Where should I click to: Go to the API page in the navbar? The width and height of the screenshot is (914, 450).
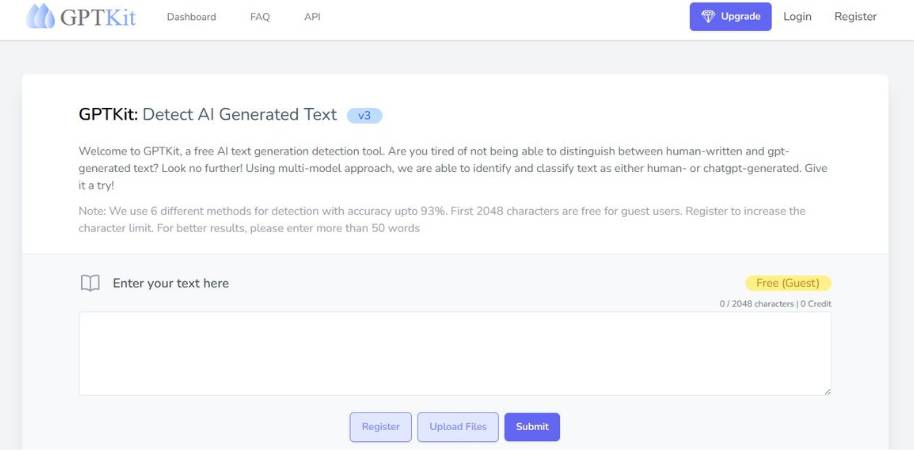pyautogui.click(x=312, y=17)
